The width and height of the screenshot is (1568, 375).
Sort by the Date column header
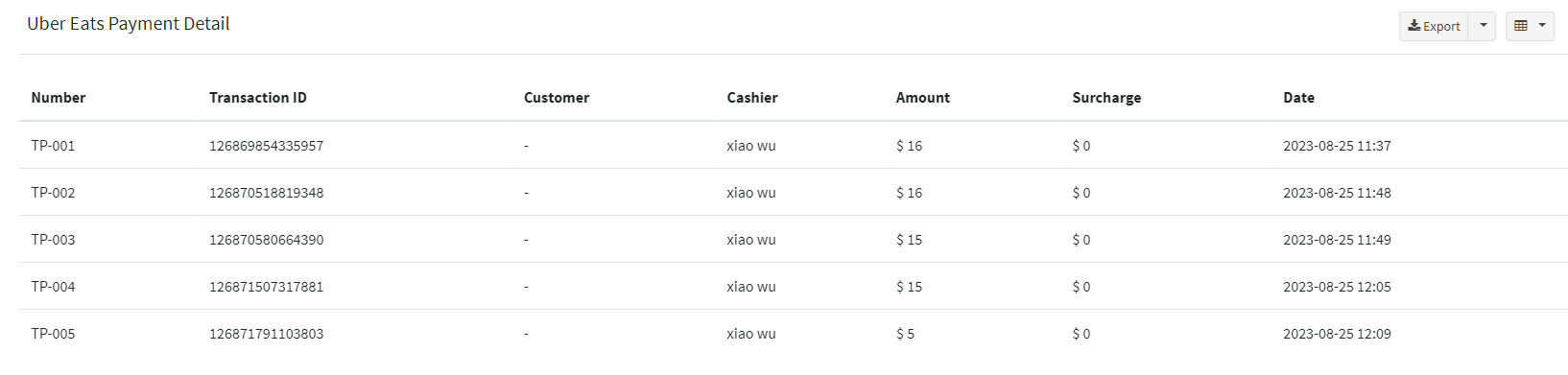tap(1298, 98)
